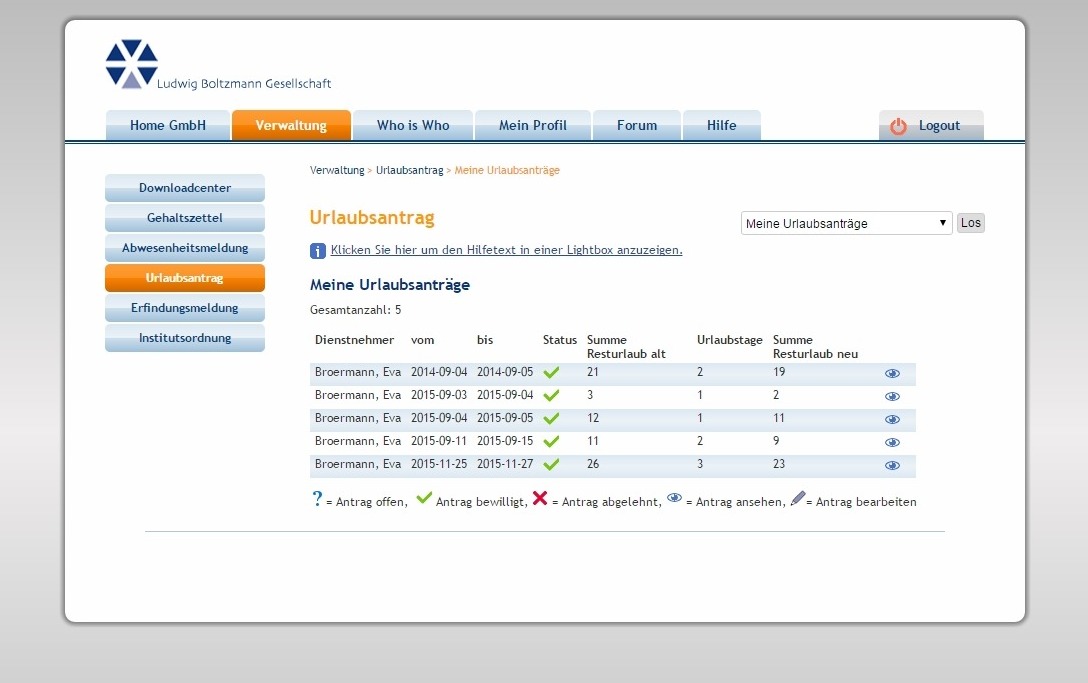The width and height of the screenshot is (1088, 683).
Task: Click the Ludwig Boltzmann Gesellschaft logo
Action: click(132, 64)
